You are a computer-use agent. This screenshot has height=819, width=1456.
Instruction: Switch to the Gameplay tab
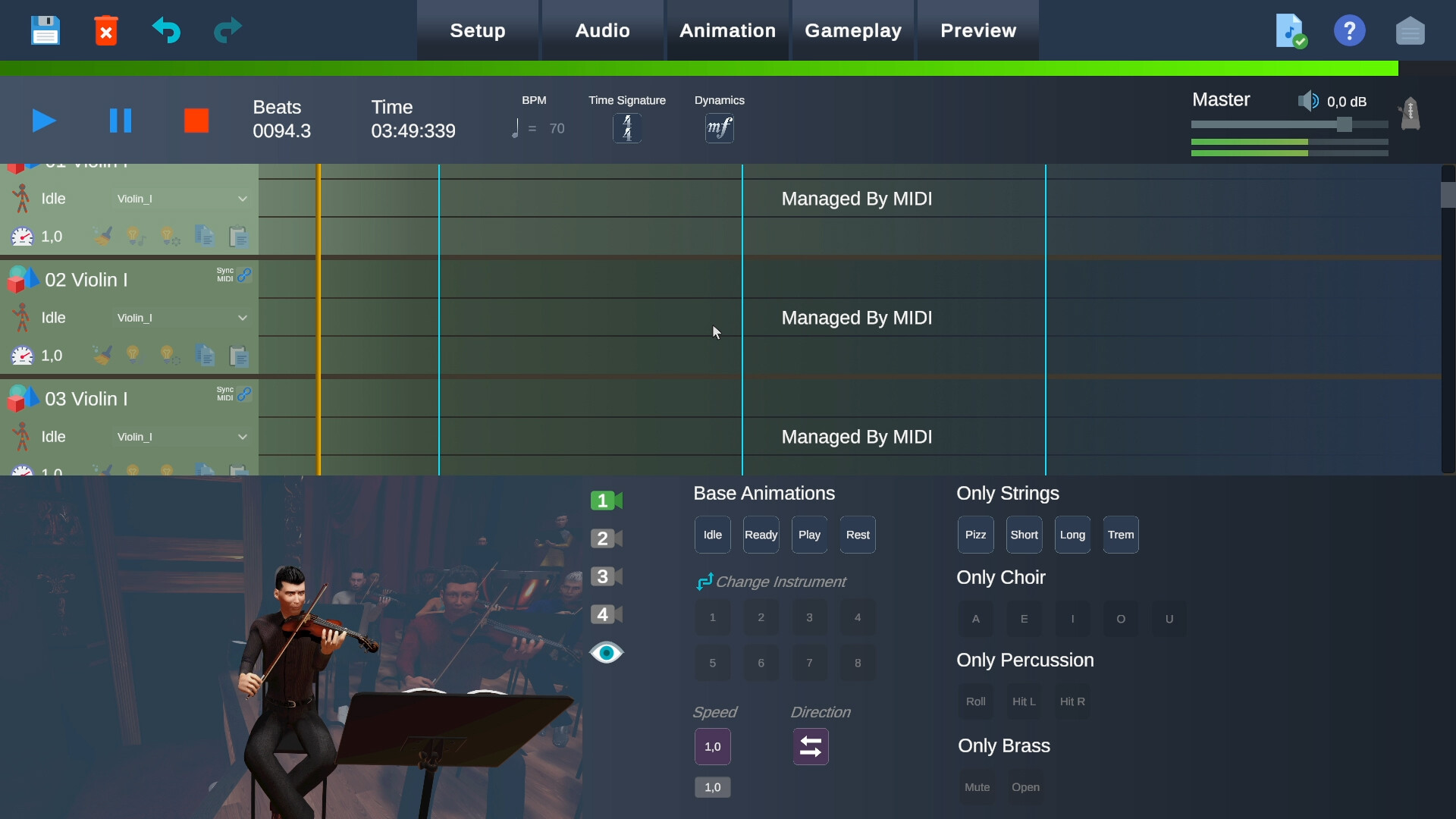(x=853, y=30)
